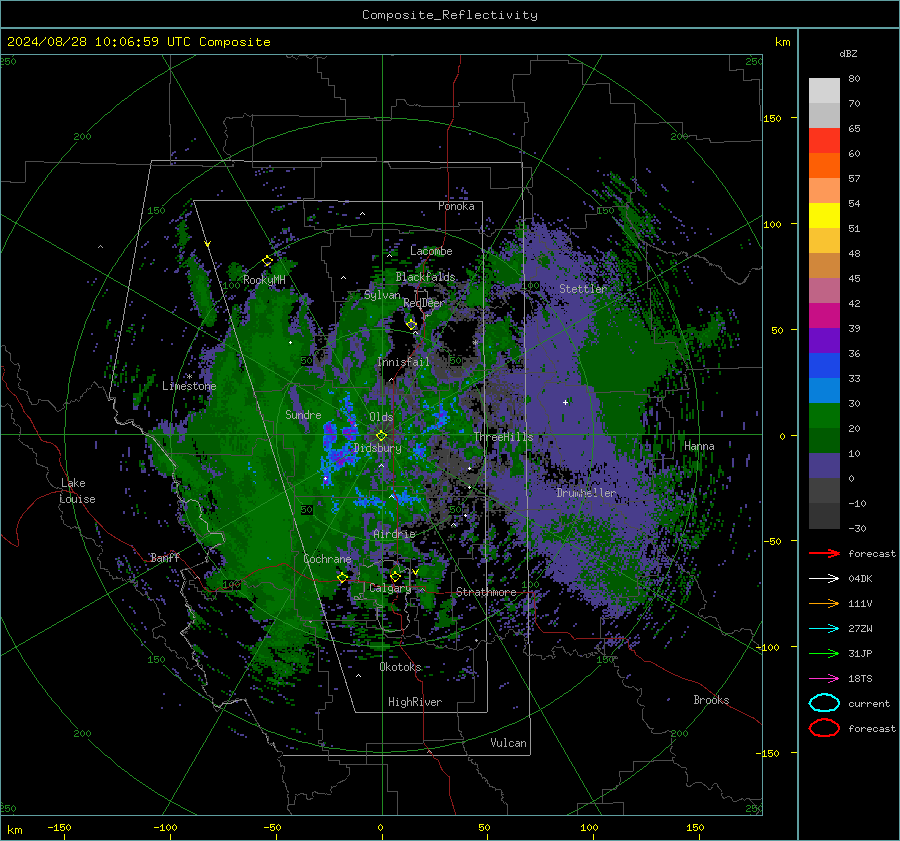Click the dBZ legend heading
The height and width of the screenshot is (841, 900).
pos(848,54)
